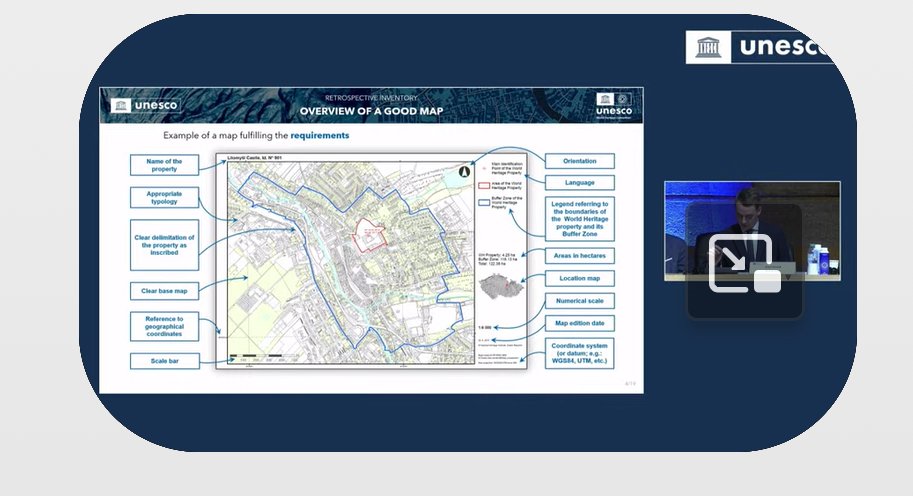This screenshot has width=913, height=496.
Task: Click the 'Clear base map' label box
Action: point(164,291)
